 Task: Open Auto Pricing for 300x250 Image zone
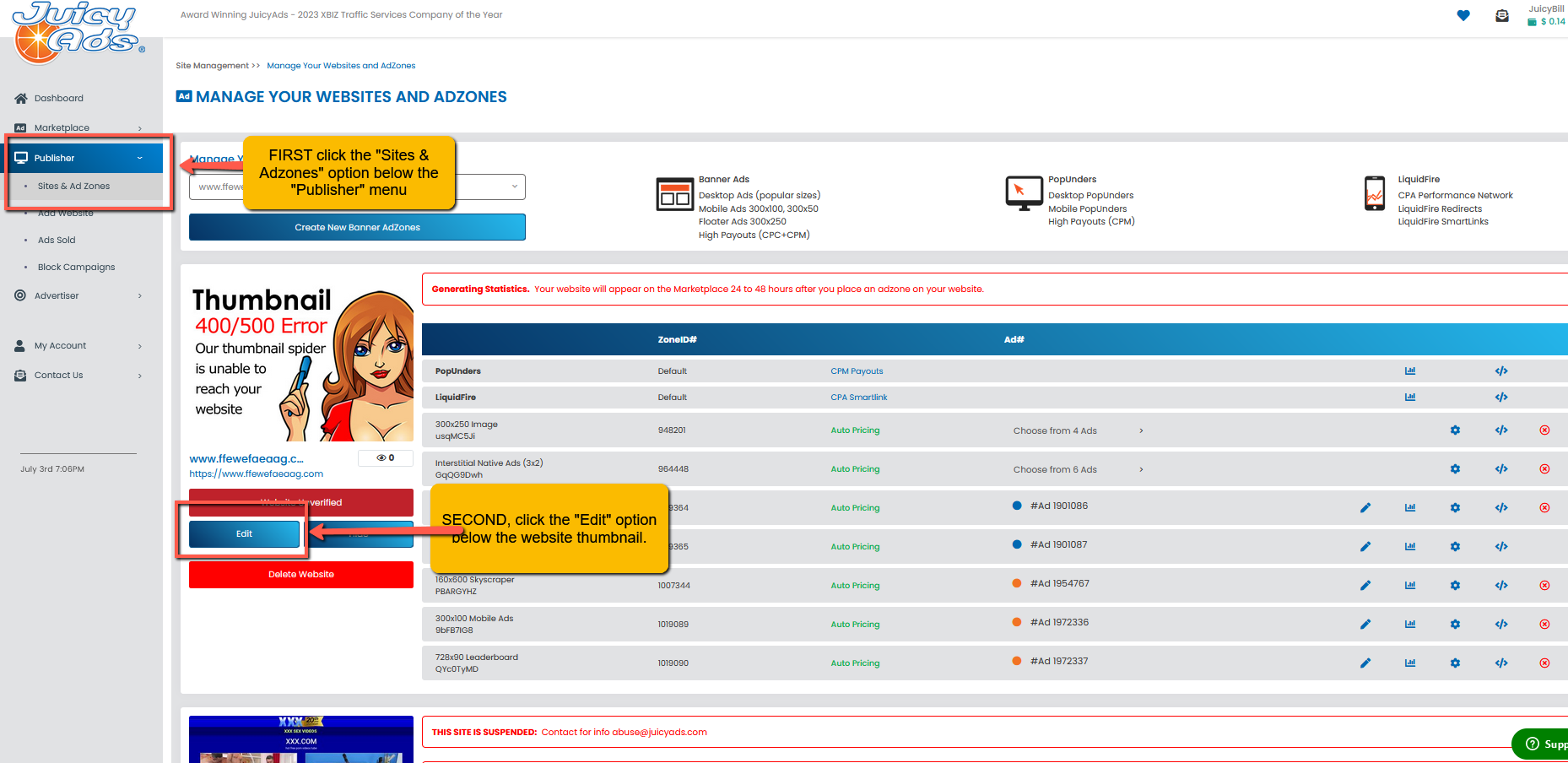click(855, 430)
